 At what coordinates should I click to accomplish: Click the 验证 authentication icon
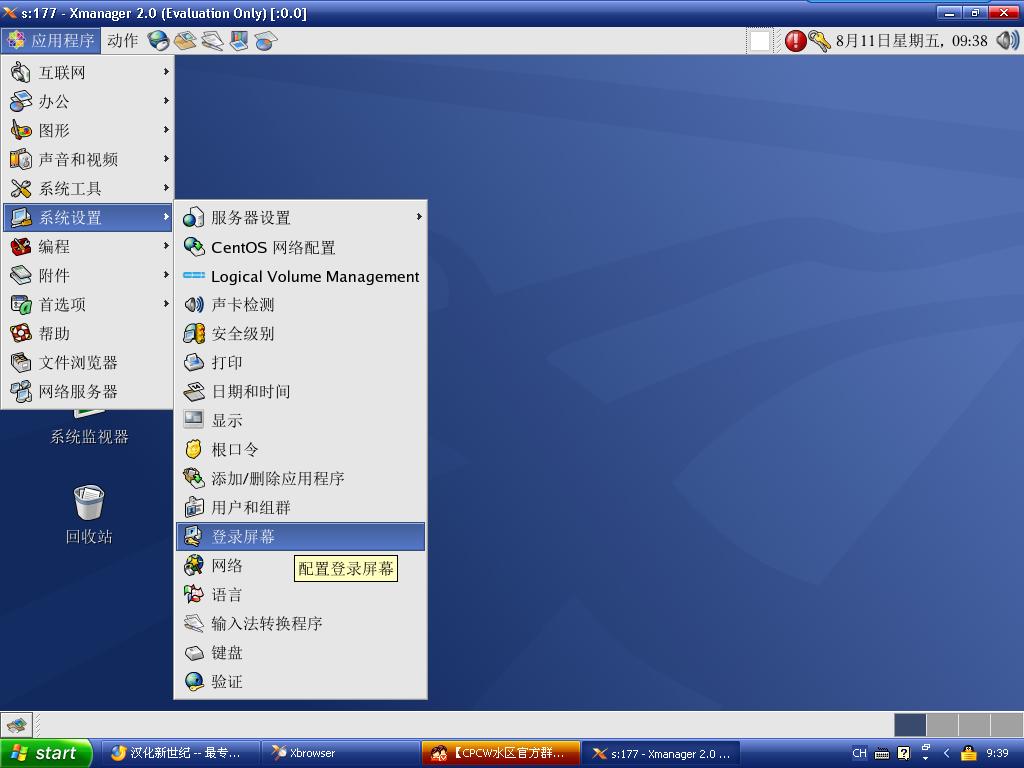pos(193,681)
